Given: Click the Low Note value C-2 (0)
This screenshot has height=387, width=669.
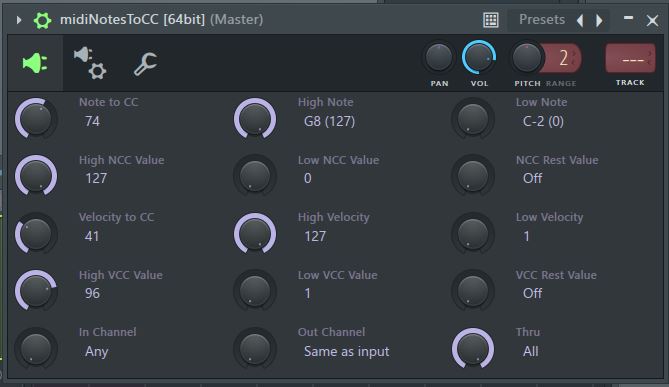Looking at the screenshot, I should point(543,121).
